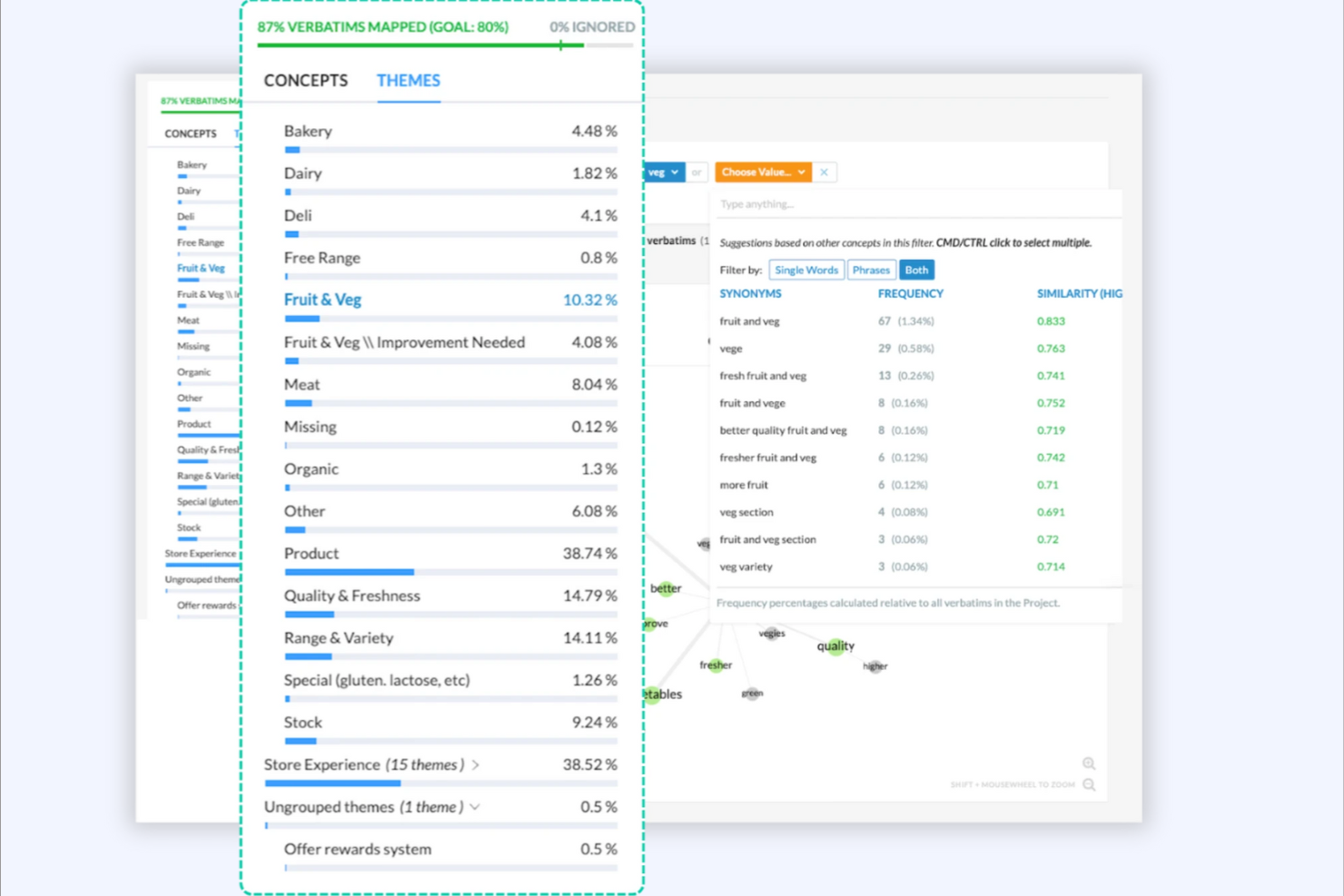This screenshot has height=896, width=1344.
Task: Select the Bakery theme
Action: [307, 131]
